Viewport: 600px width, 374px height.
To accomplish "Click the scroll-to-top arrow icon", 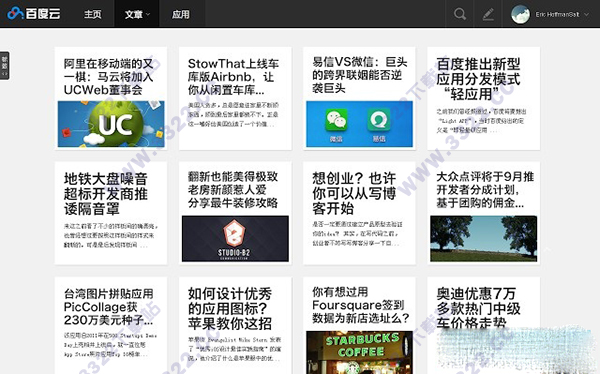I will (x=548, y=249).
